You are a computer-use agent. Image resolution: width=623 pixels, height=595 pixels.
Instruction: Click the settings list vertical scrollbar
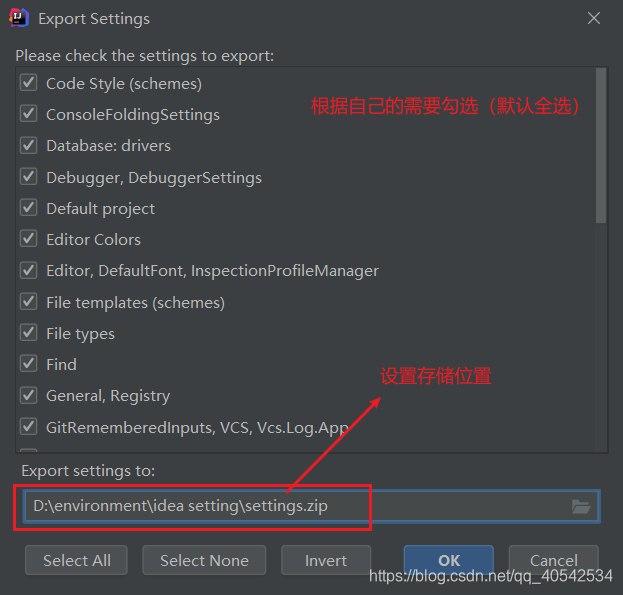(601, 146)
